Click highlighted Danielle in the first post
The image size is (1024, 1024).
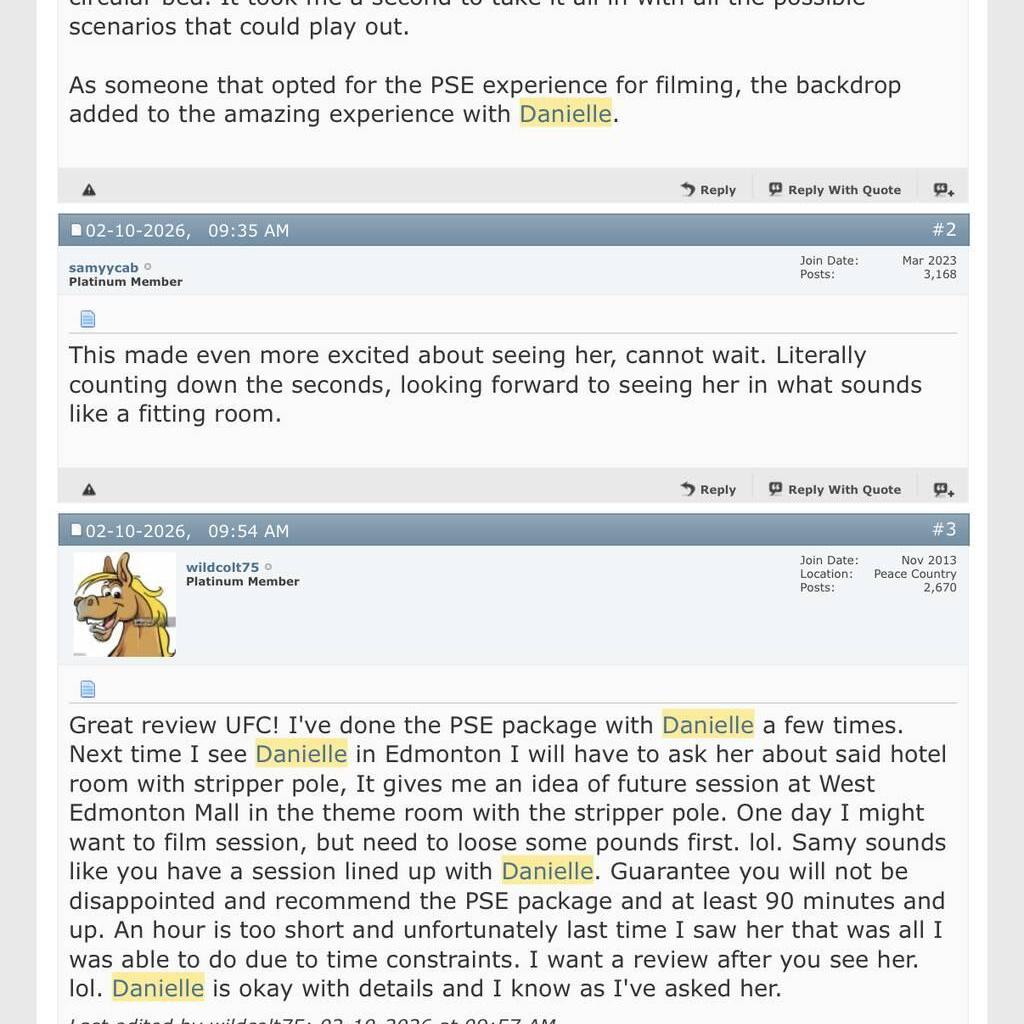(565, 114)
